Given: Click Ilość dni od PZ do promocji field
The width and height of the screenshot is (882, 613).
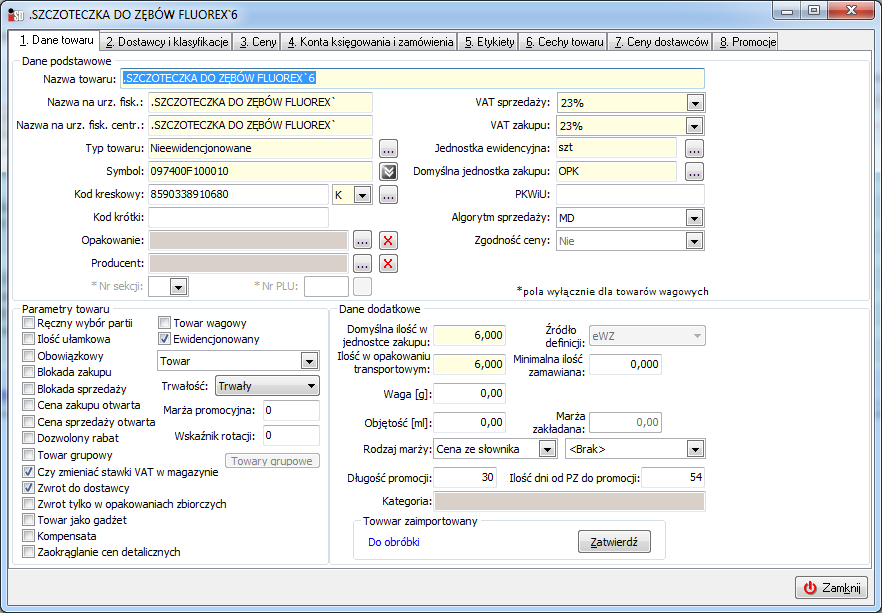Looking at the screenshot, I should pos(673,477).
